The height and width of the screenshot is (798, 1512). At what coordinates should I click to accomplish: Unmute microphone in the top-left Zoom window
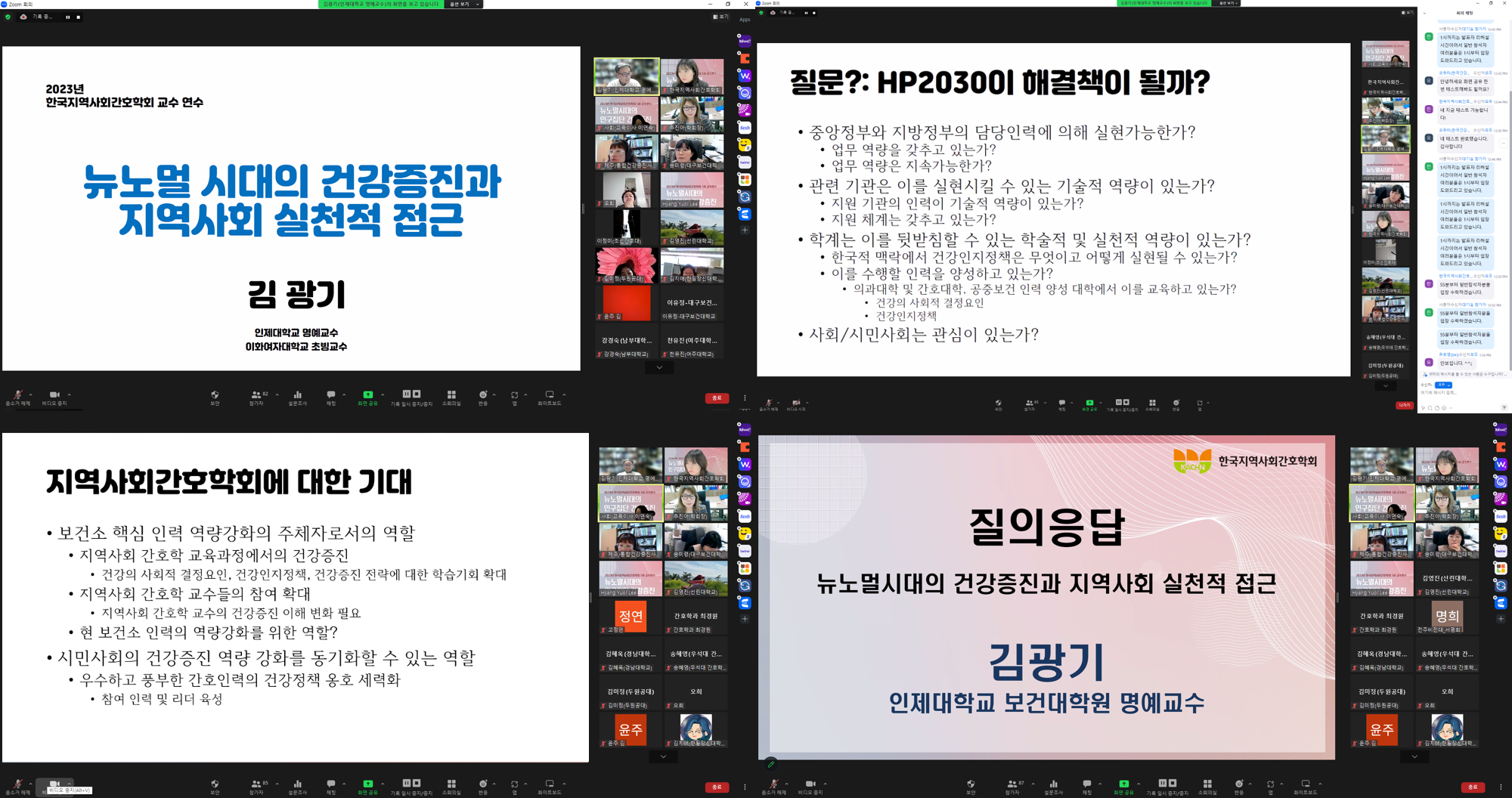pyautogui.click(x=17, y=395)
